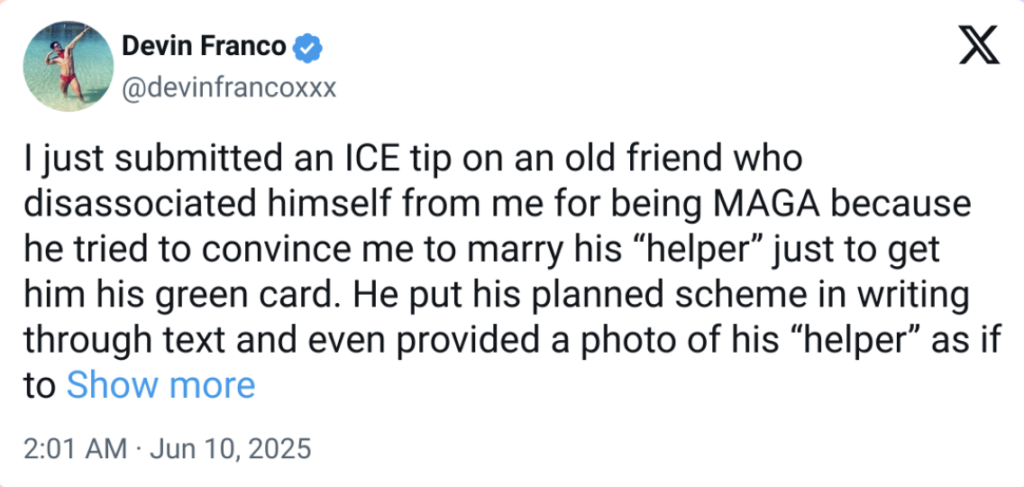Click the blue verified badge
Viewport: 1024px width, 487px height.
(x=306, y=48)
